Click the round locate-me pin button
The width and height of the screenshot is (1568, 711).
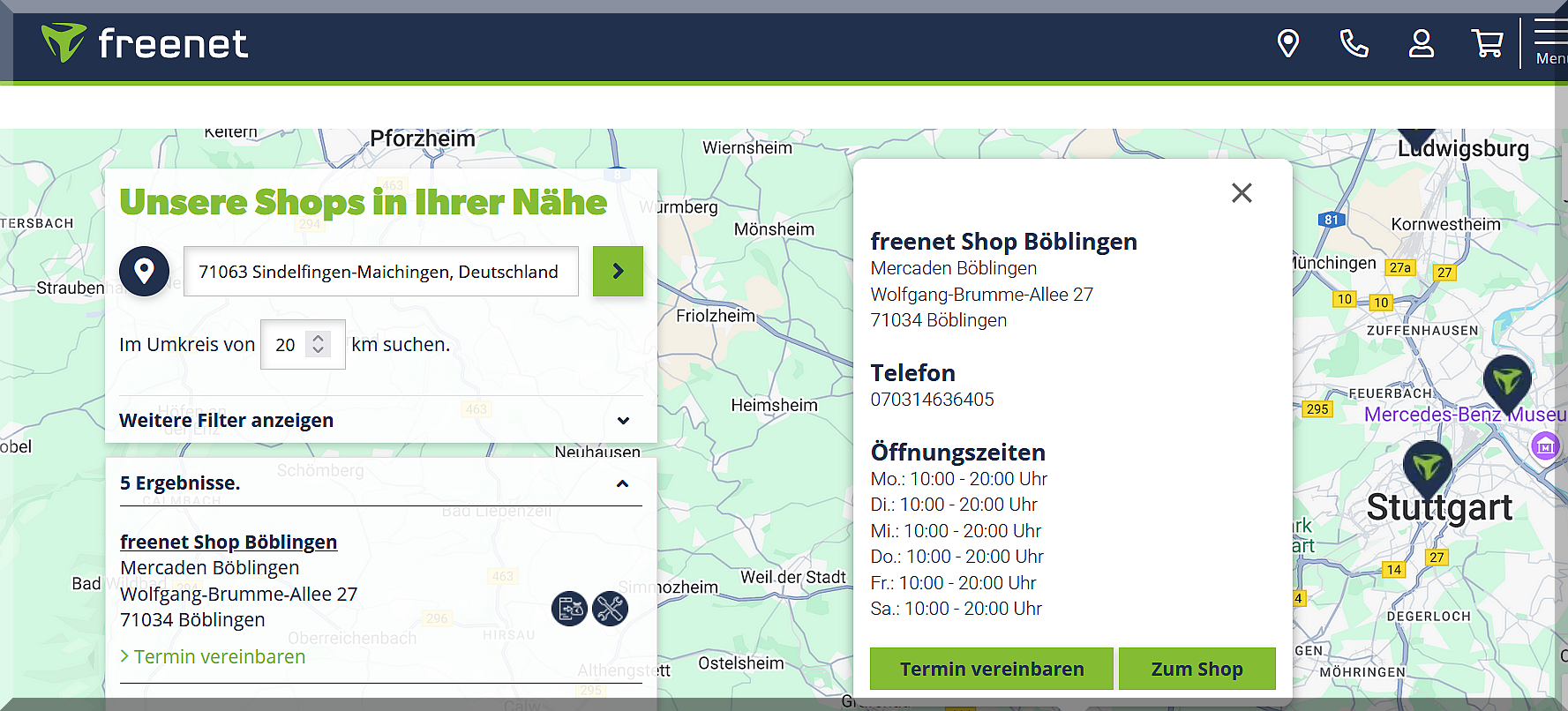point(144,271)
